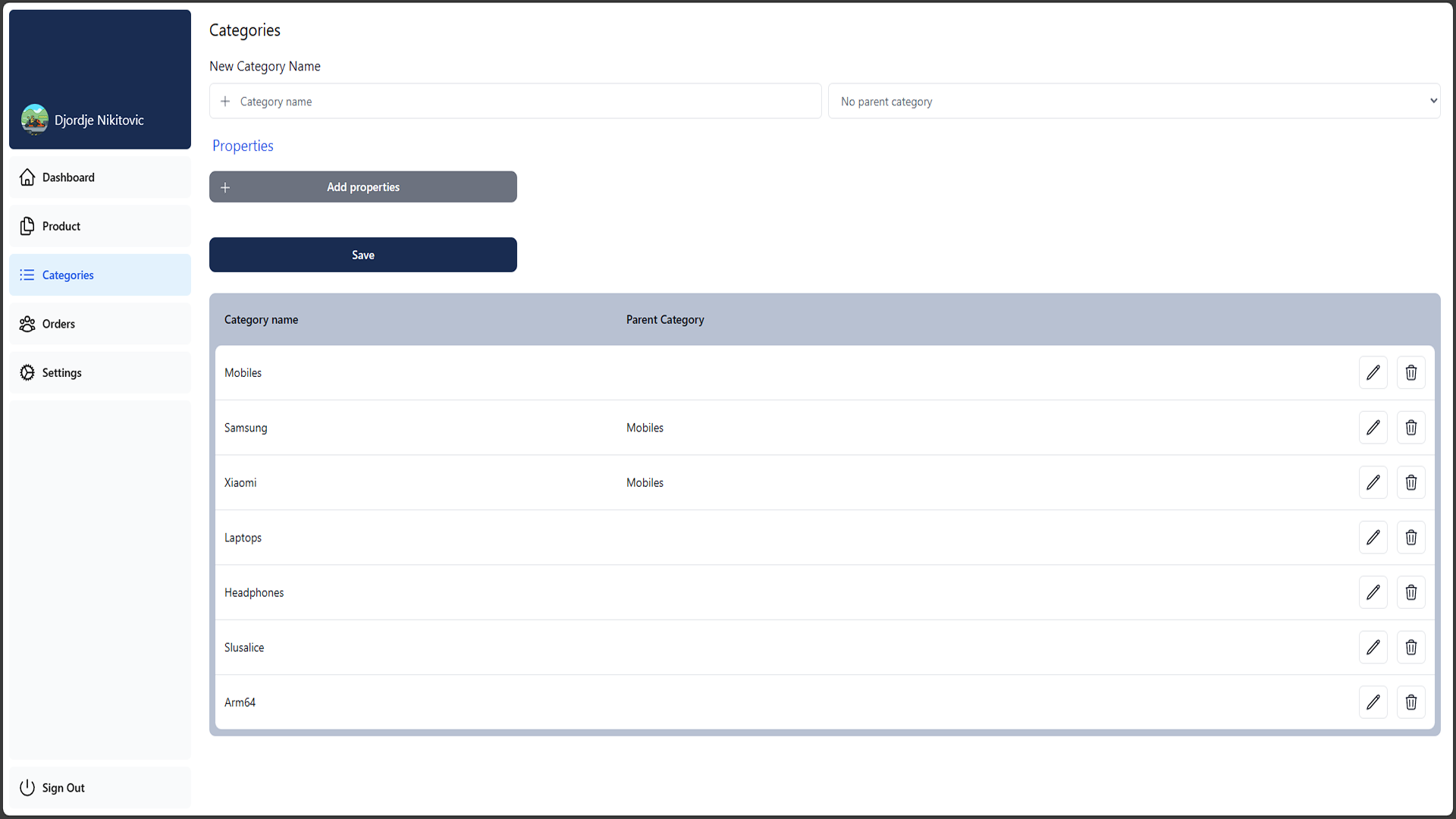Screen dimensions: 1456x819
Task: Edit the Xiaomi category row
Action: [1373, 482]
